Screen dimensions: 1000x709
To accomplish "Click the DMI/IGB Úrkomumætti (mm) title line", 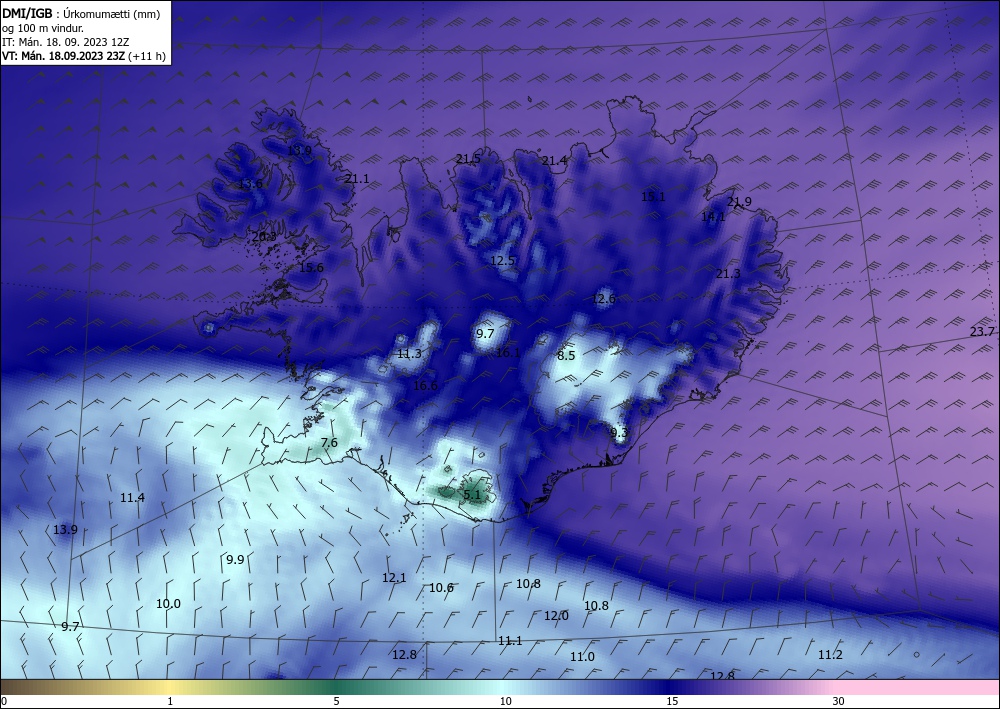I will (81, 14).
